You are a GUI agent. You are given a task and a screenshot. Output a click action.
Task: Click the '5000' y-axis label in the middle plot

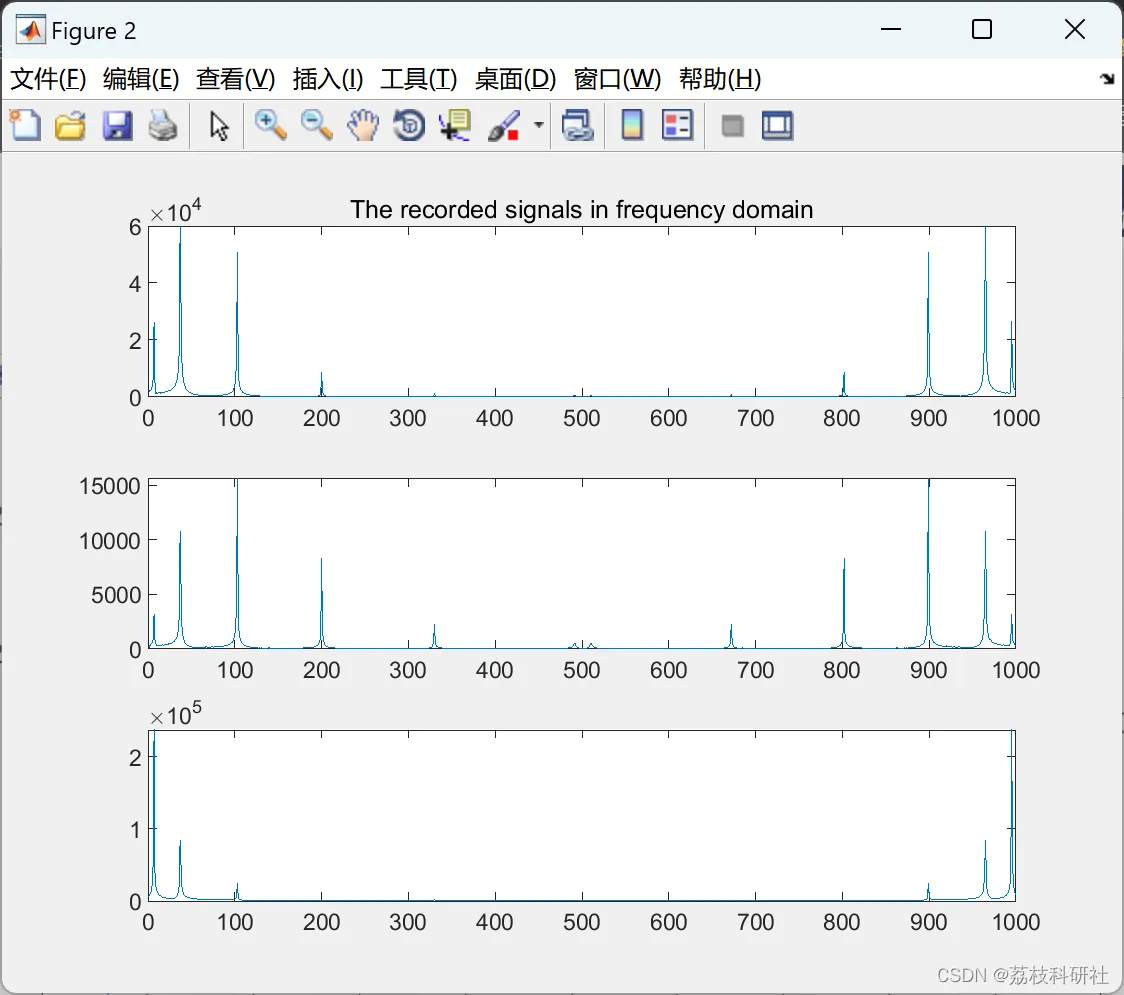116,595
